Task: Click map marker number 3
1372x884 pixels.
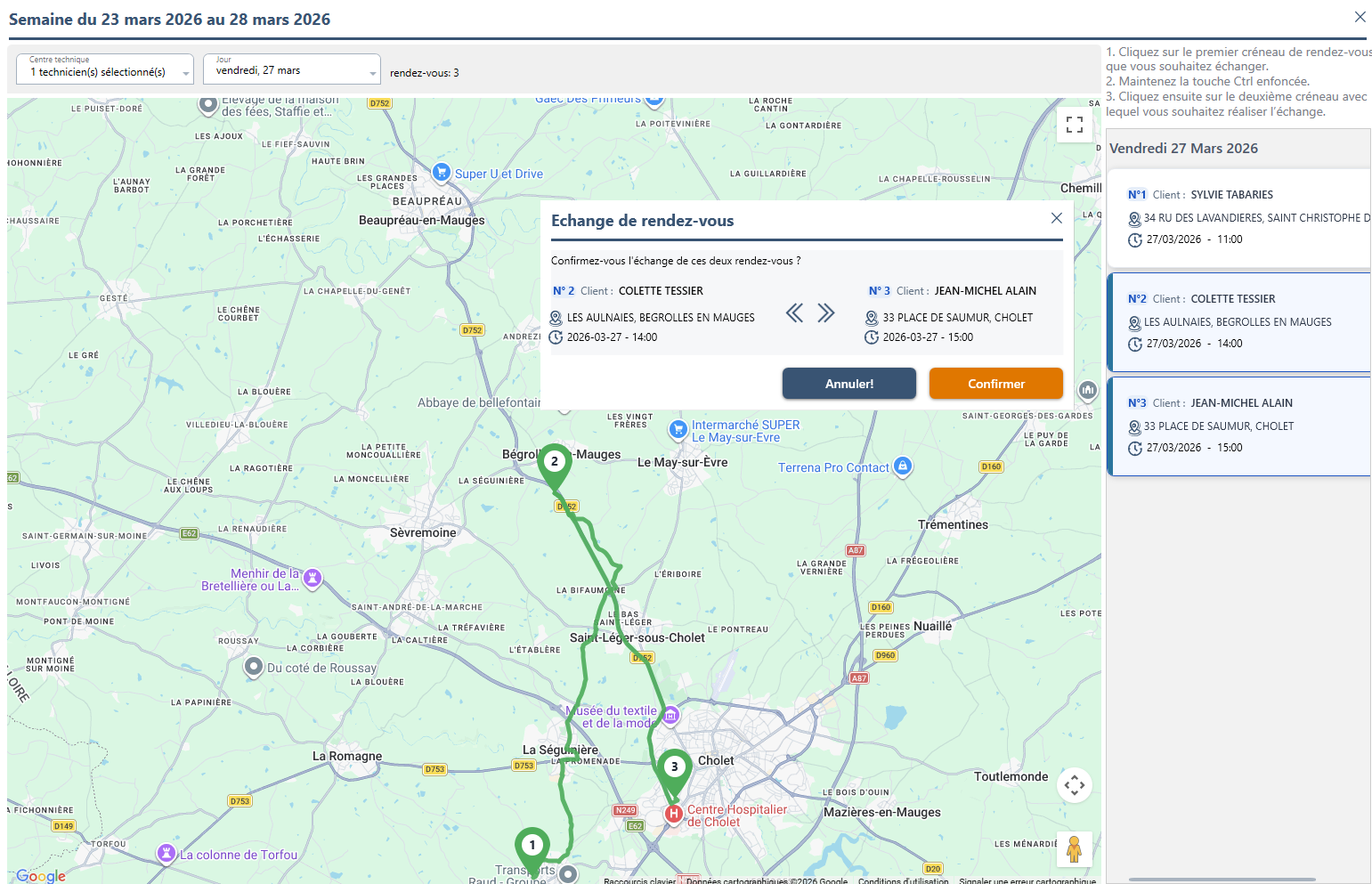Action: coord(674,773)
